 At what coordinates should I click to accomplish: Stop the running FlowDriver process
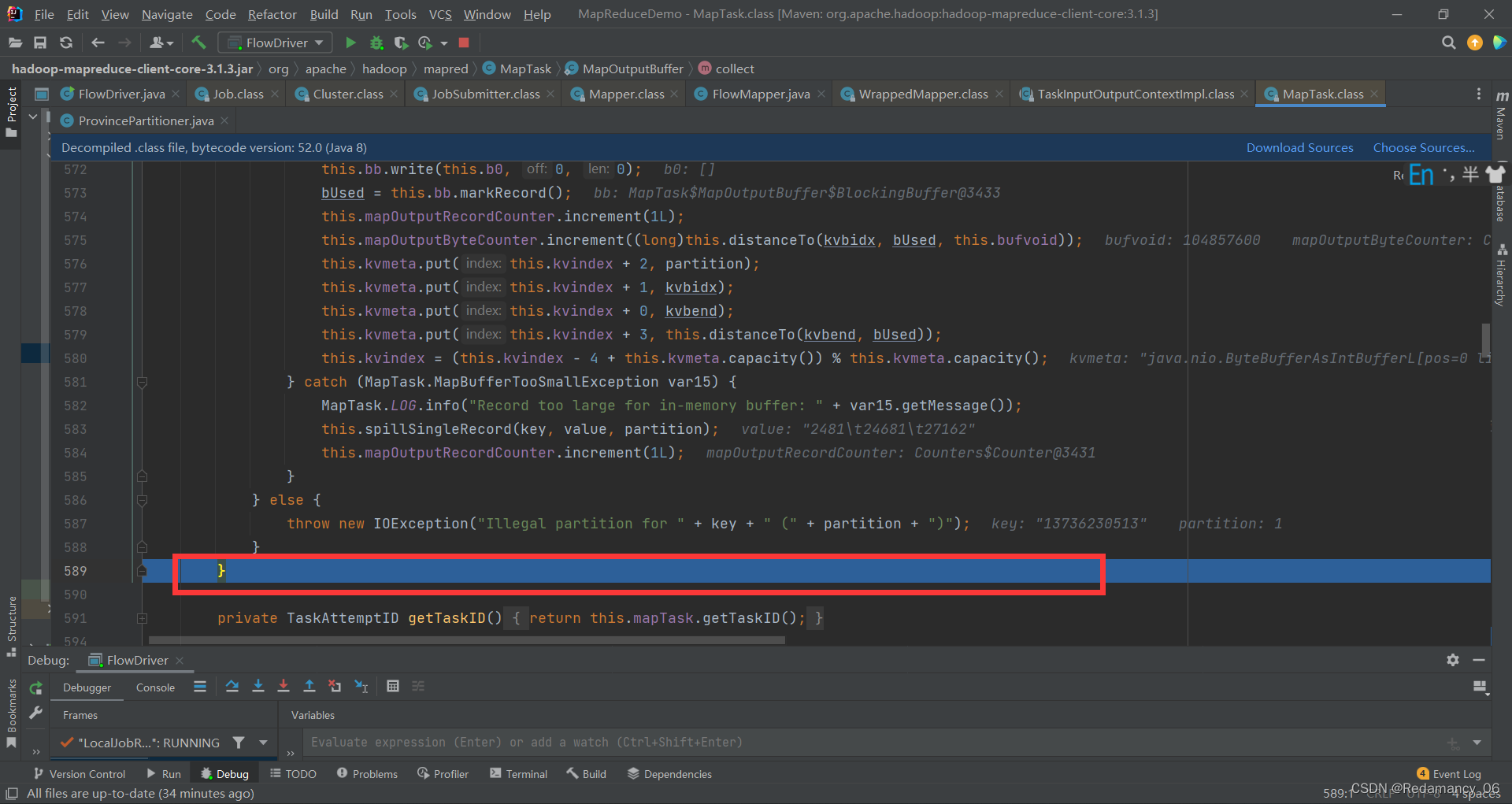464,43
